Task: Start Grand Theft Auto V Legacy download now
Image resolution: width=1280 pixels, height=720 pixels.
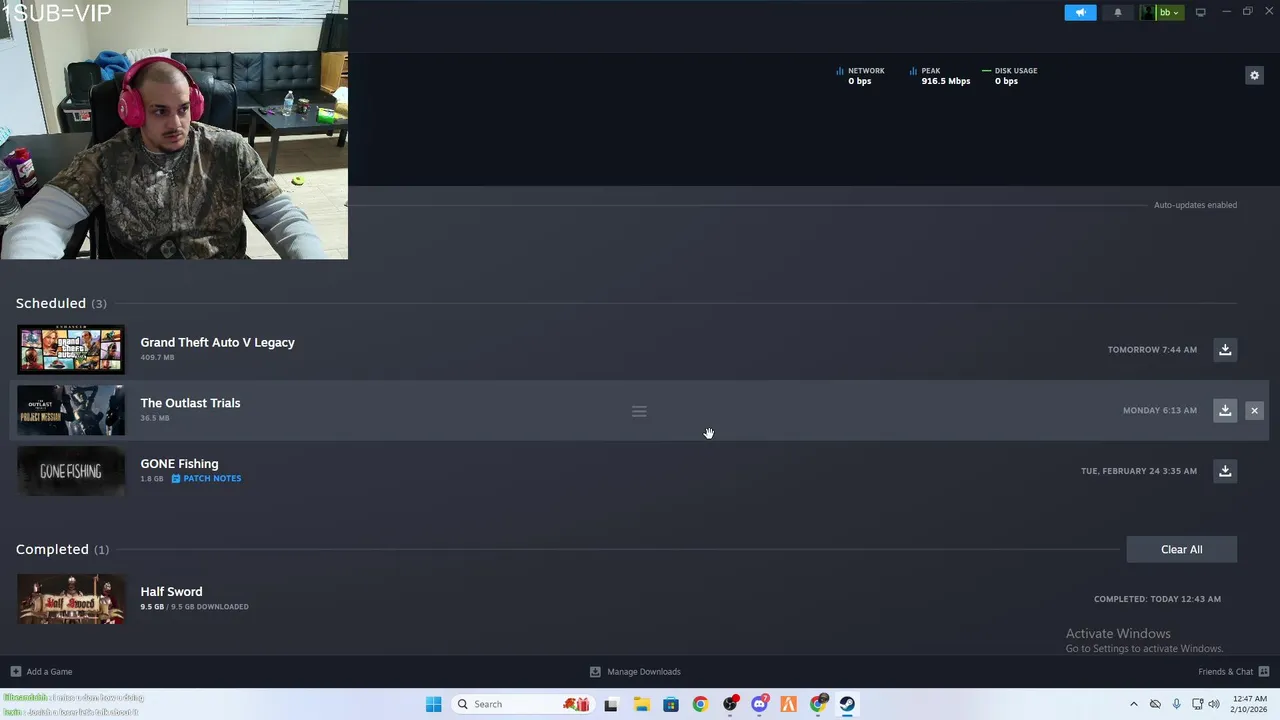Action: [1225, 349]
